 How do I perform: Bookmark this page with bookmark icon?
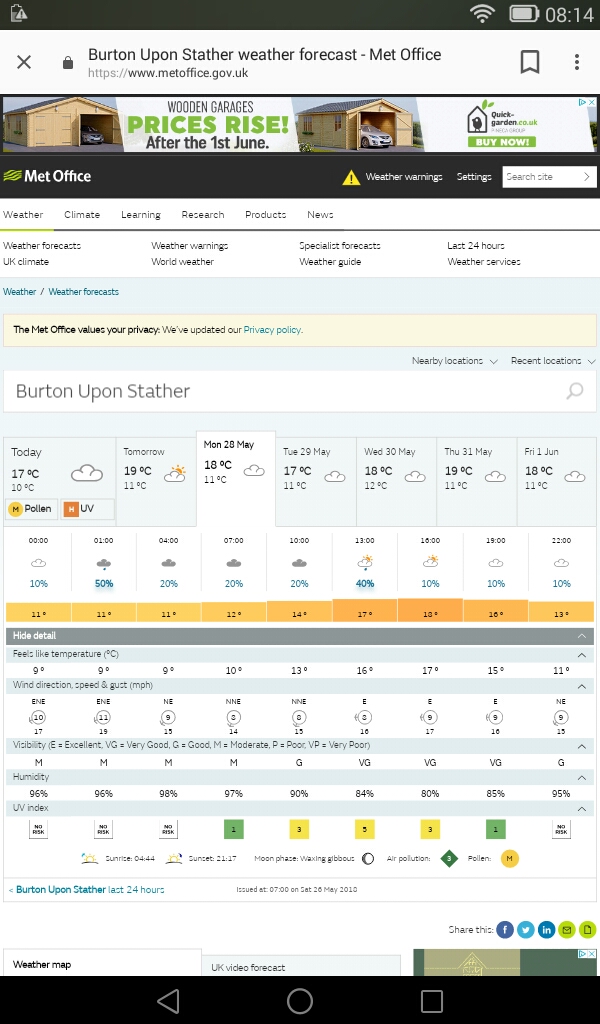coord(529,62)
